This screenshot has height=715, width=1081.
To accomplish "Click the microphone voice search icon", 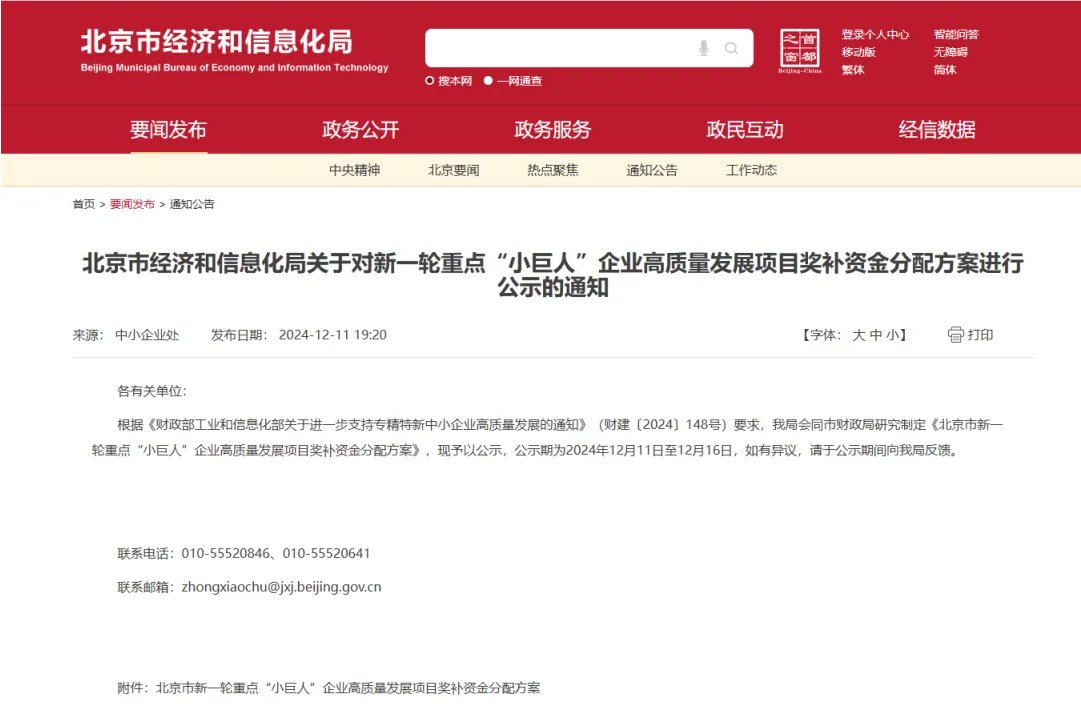I will pyautogui.click(x=704, y=48).
